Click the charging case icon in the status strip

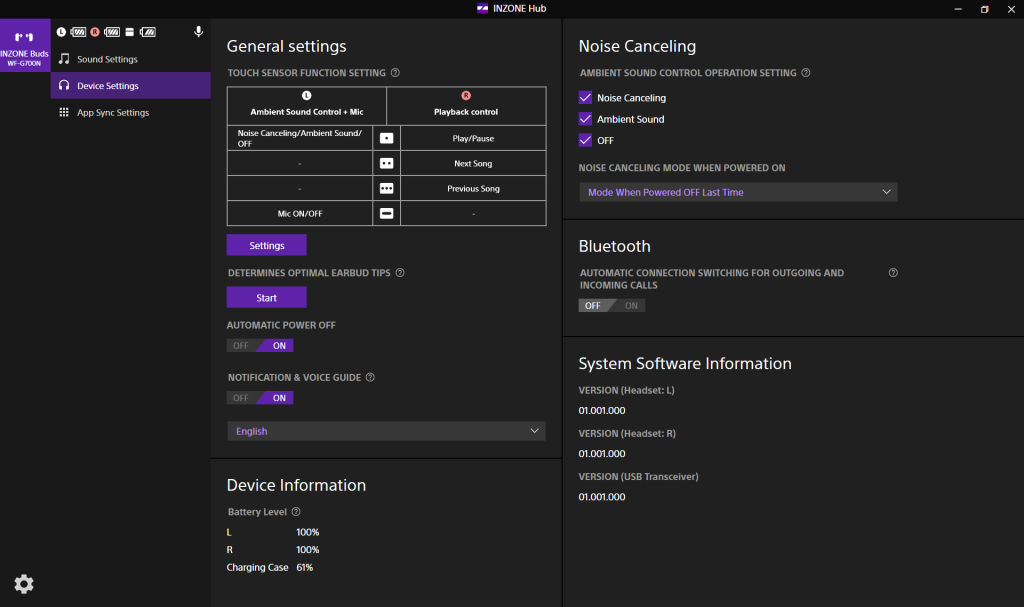tap(129, 32)
